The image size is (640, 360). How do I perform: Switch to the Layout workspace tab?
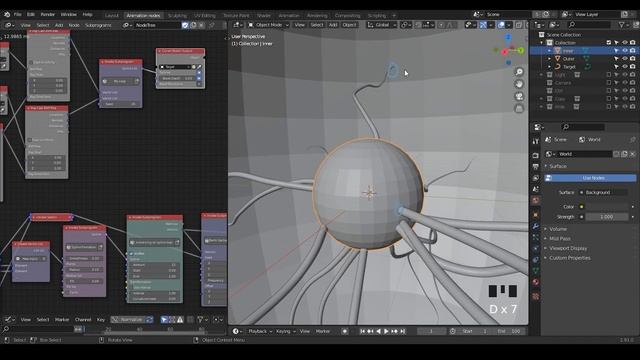click(111, 16)
